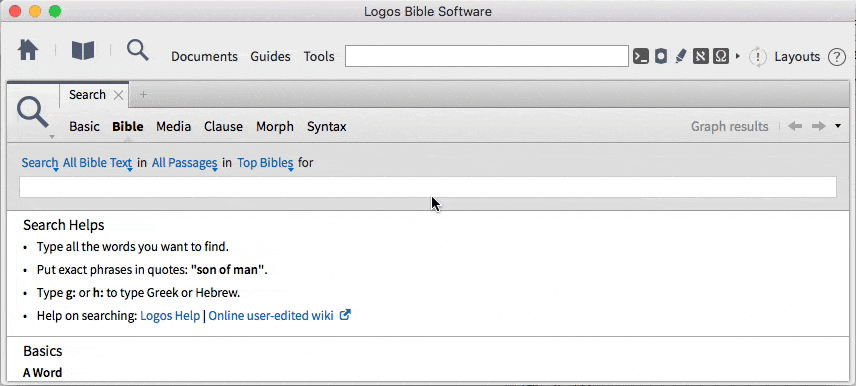Image resolution: width=856 pixels, height=386 pixels.
Task: Expand shortcuts bar overflow arrow
Action: click(738, 56)
